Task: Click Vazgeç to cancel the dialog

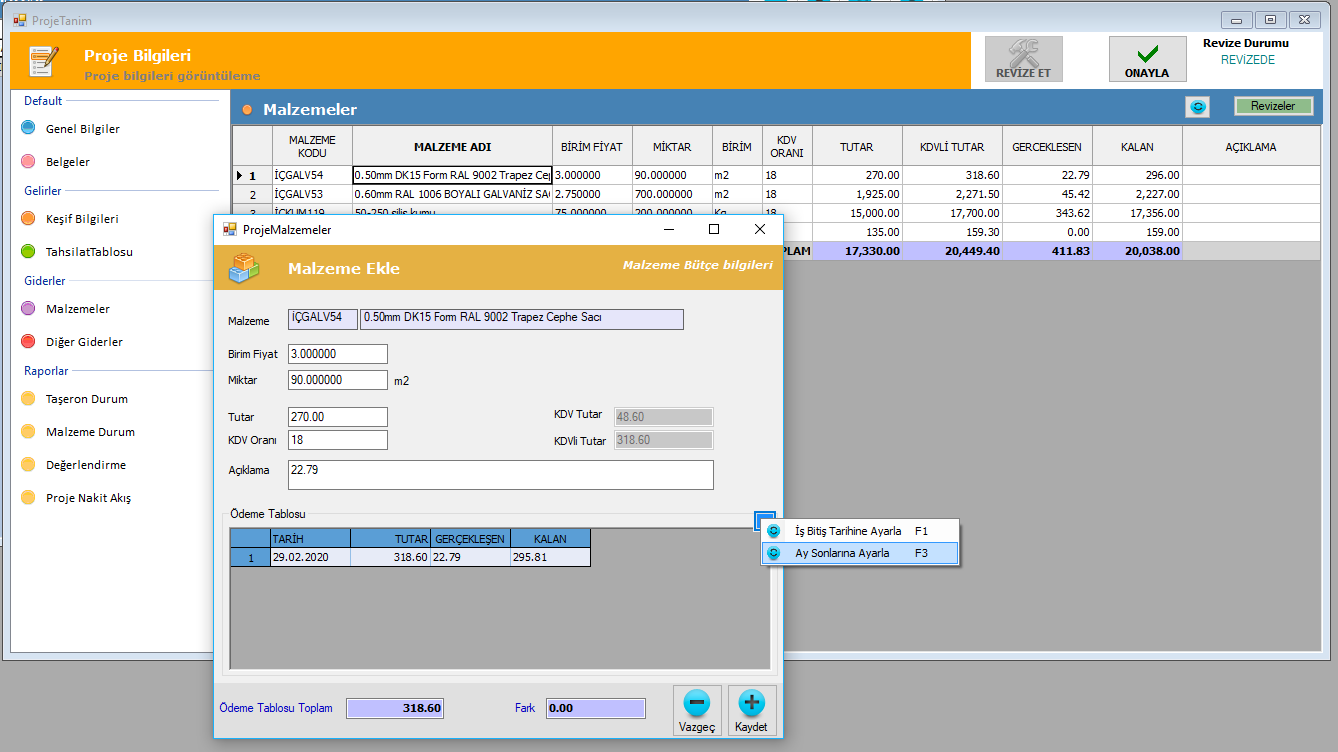Action: [x=697, y=711]
